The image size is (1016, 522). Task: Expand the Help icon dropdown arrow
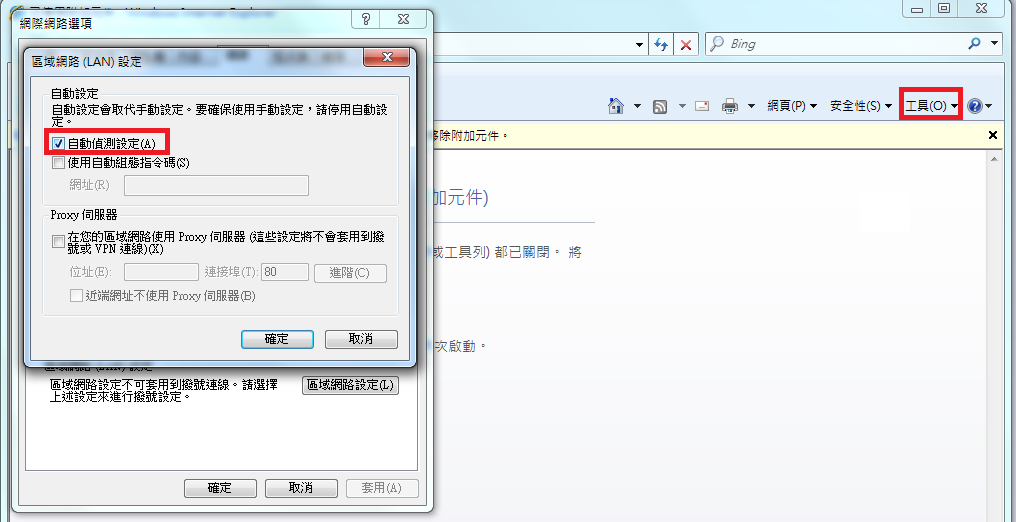(989, 106)
